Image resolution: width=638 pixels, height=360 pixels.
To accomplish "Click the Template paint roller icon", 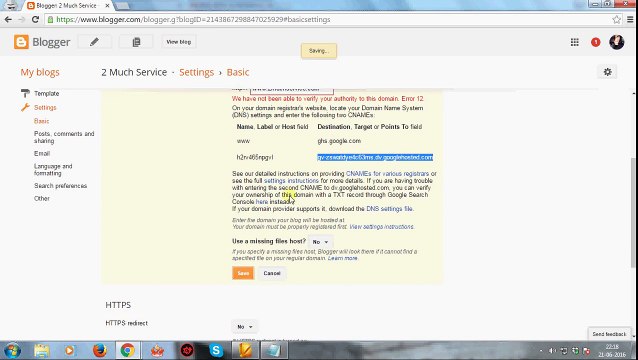I will coord(25,94).
